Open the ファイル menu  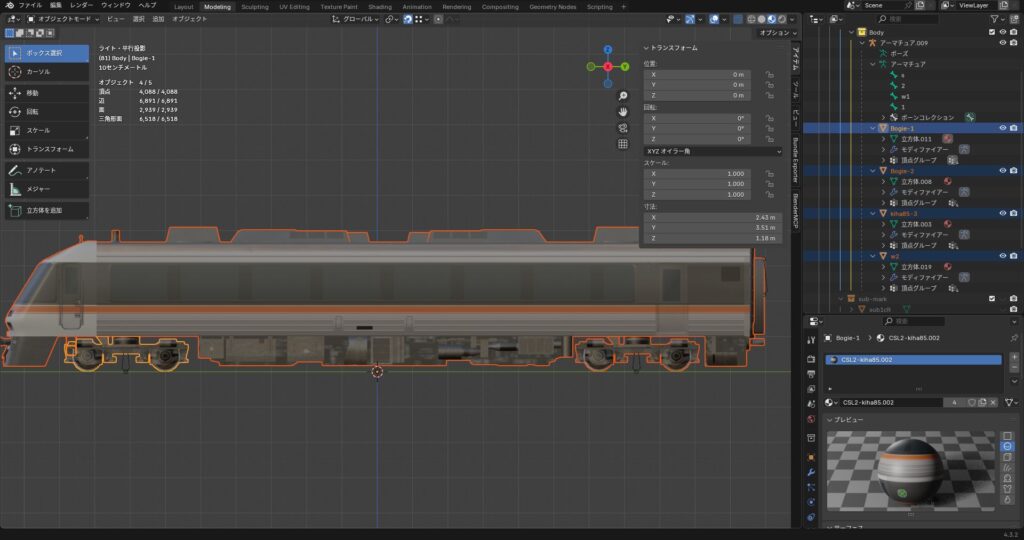[30, 6]
